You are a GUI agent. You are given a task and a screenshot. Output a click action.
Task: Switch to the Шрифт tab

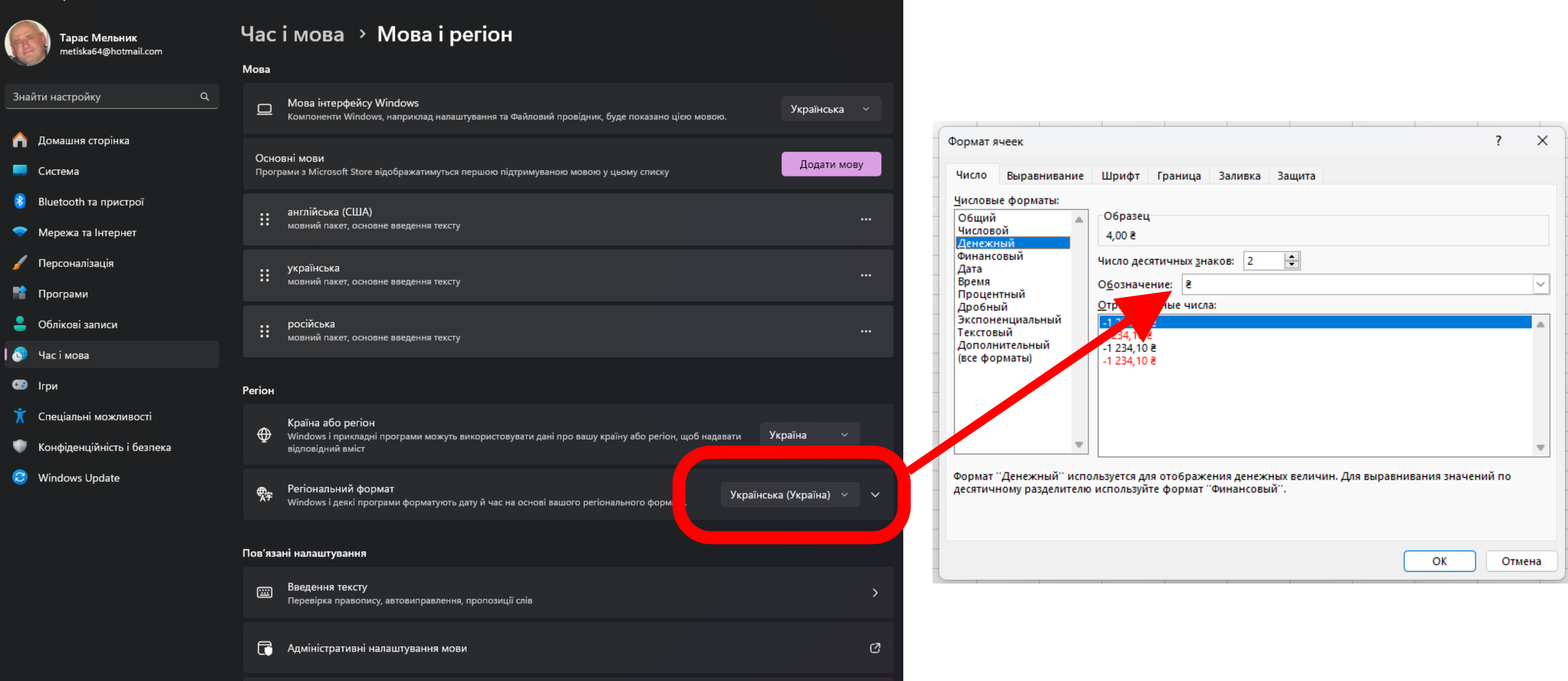[x=1120, y=176]
